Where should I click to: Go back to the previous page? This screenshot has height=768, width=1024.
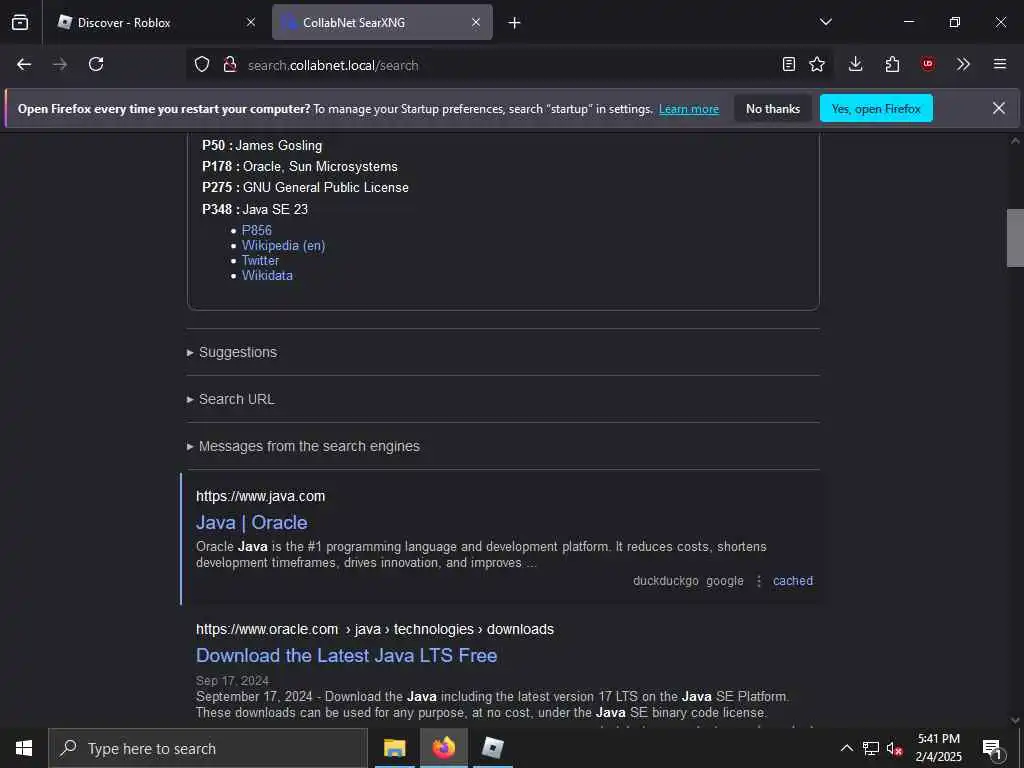24,64
